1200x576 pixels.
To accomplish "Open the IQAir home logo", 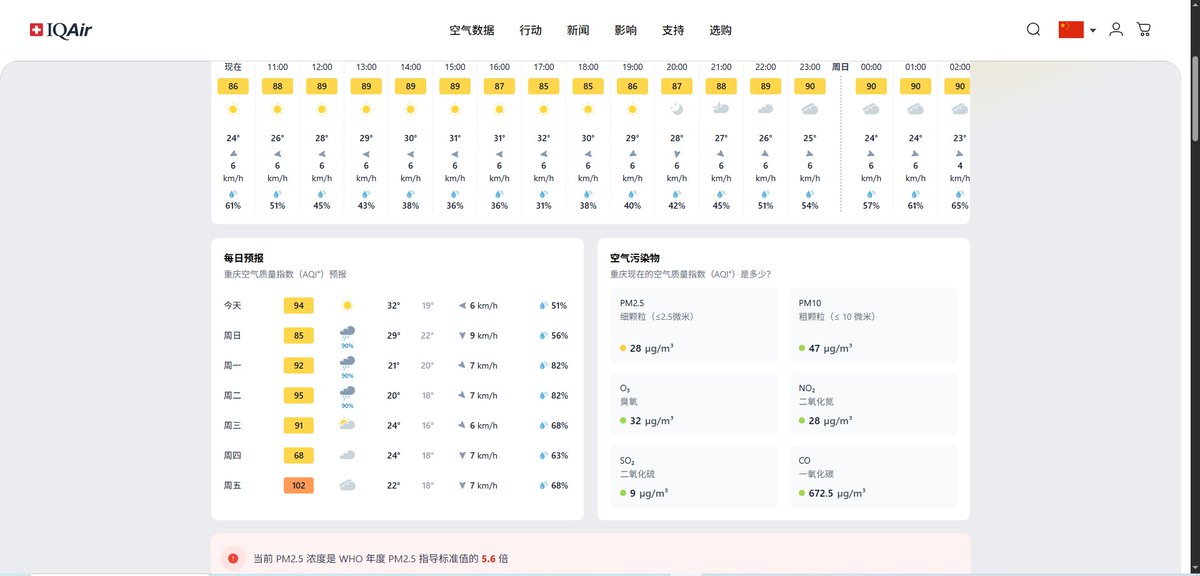I will coord(61,30).
